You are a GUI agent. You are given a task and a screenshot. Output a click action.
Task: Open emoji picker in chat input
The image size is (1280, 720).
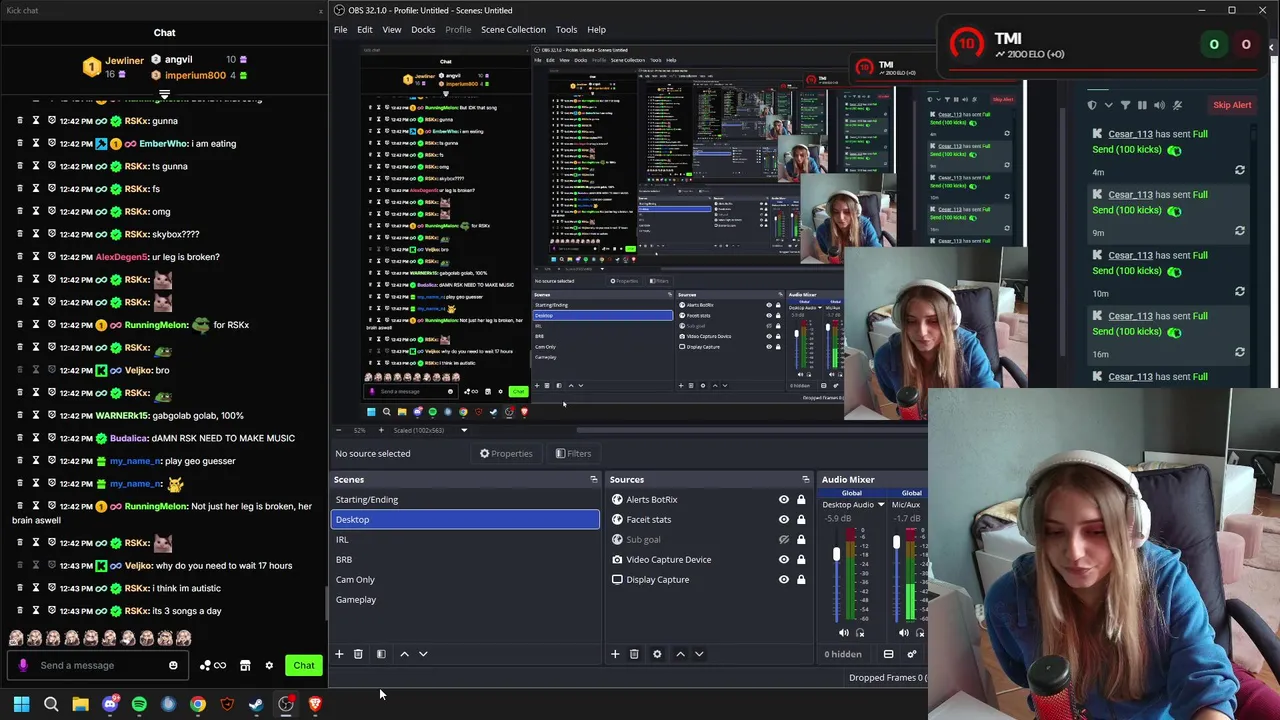(173, 666)
